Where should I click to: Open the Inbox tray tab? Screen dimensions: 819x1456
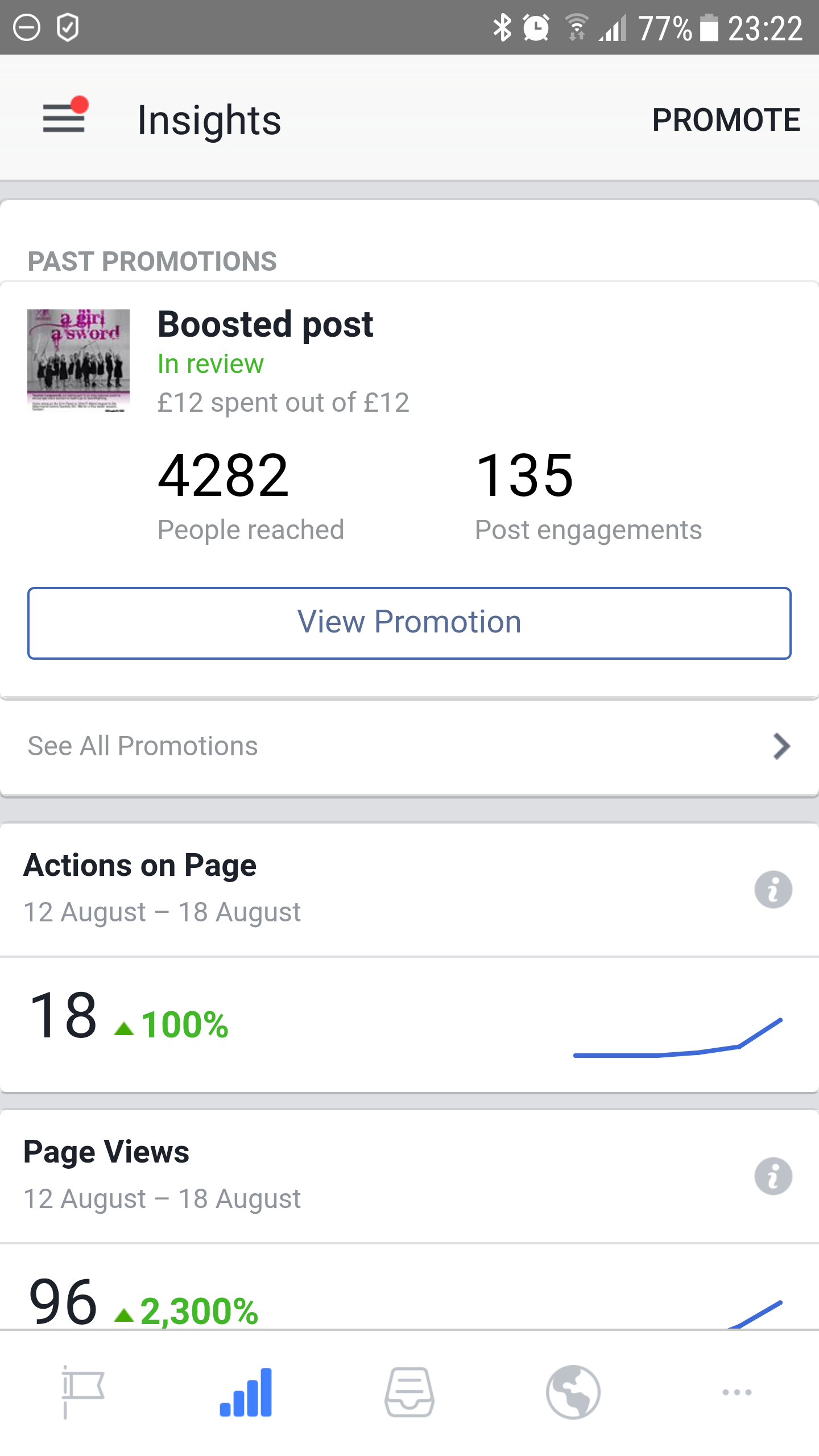[409, 1392]
